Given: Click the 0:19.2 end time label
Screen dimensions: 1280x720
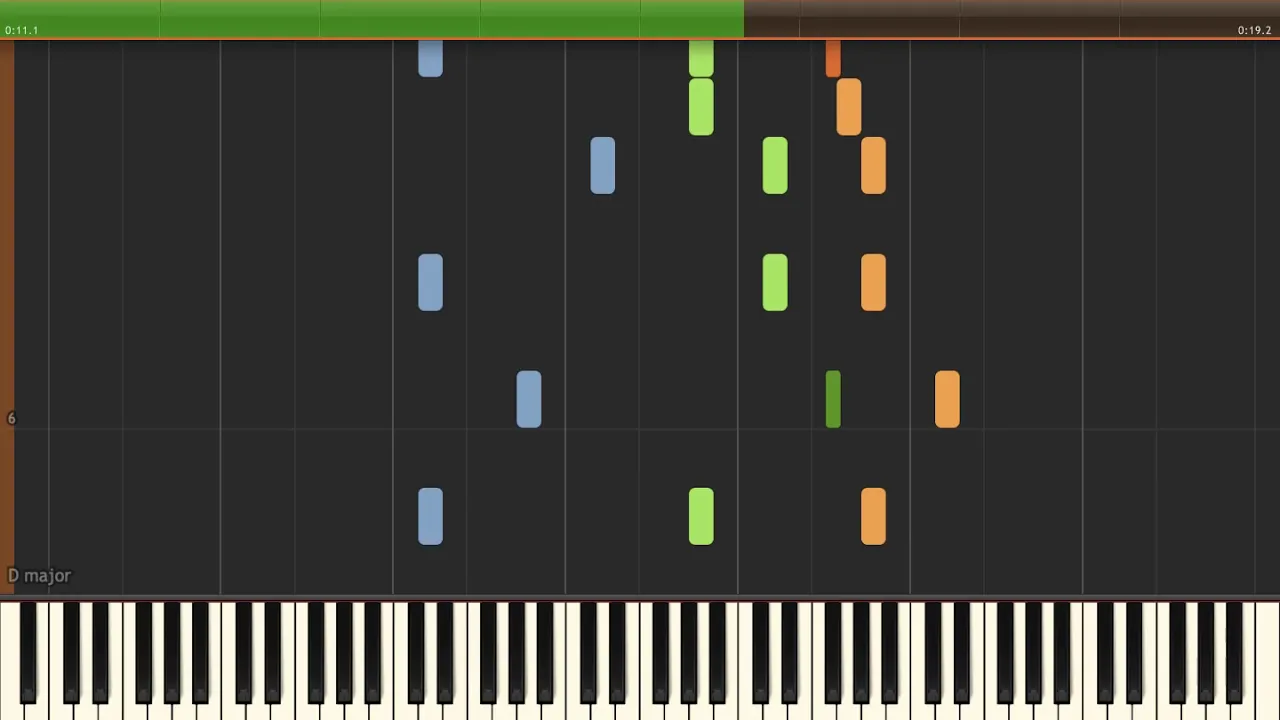Looking at the screenshot, I should (x=1254, y=30).
